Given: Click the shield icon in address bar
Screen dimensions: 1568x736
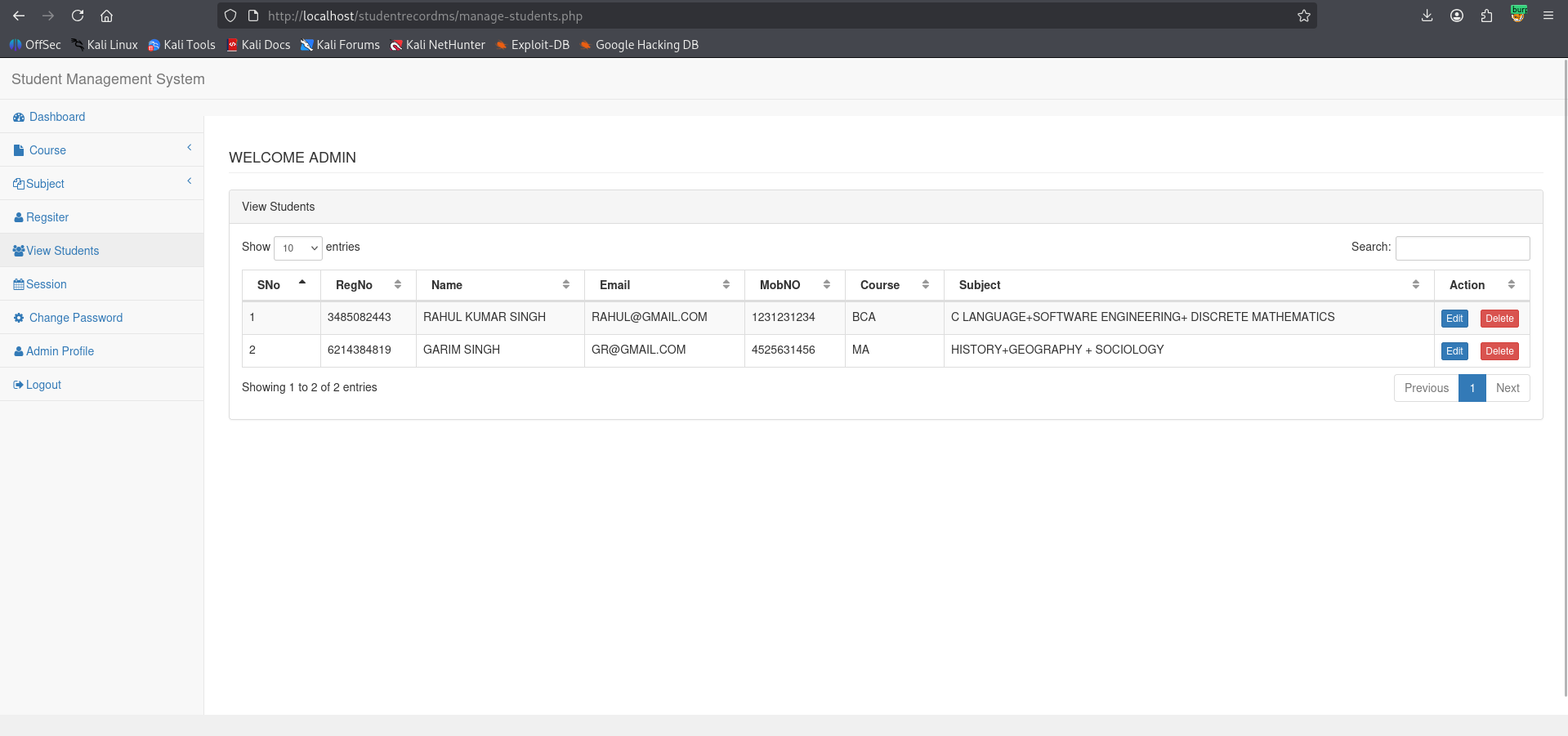Looking at the screenshot, I should 230,16.
